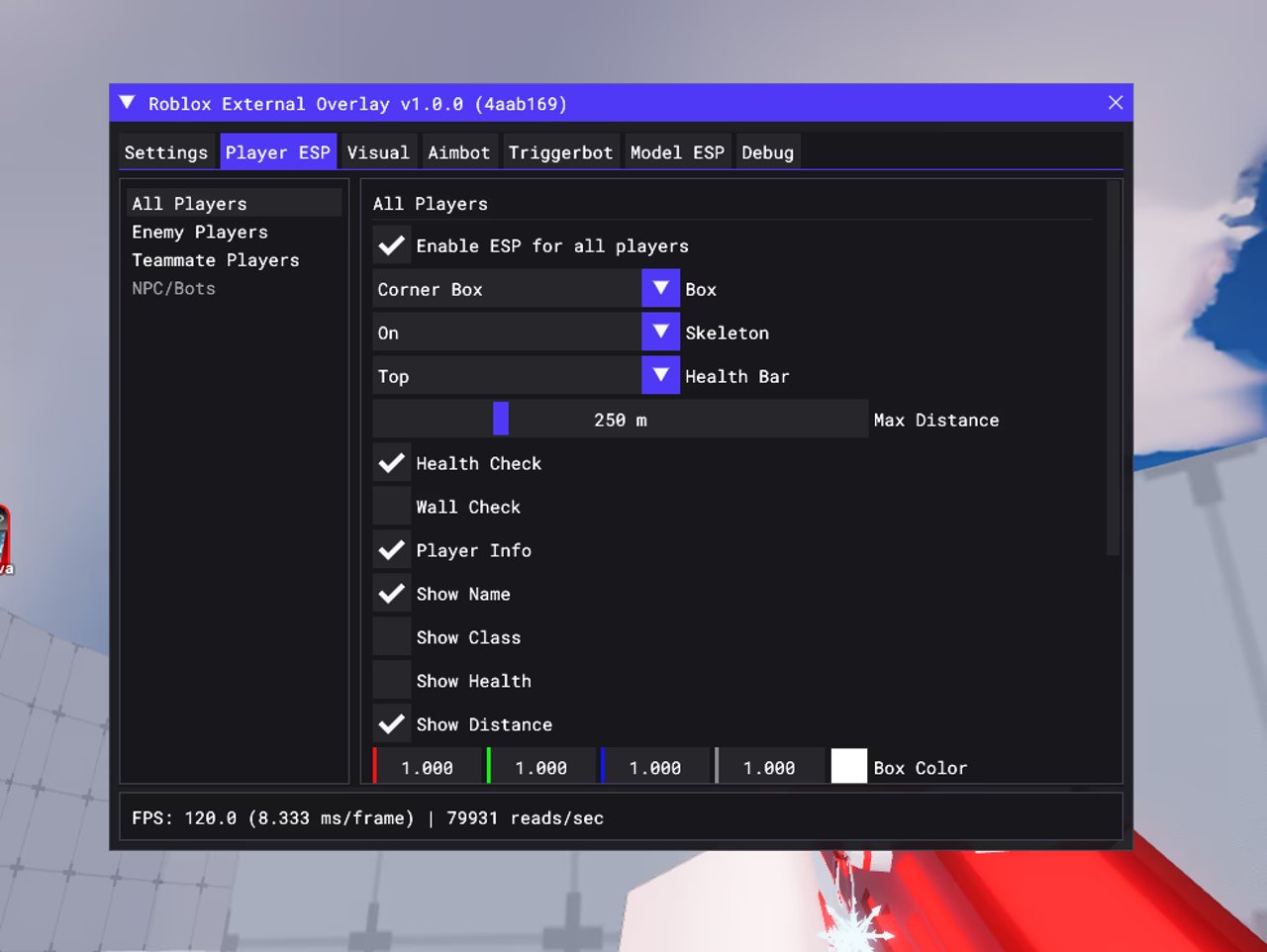Click the Max Distance slider at 250 m

621,420
